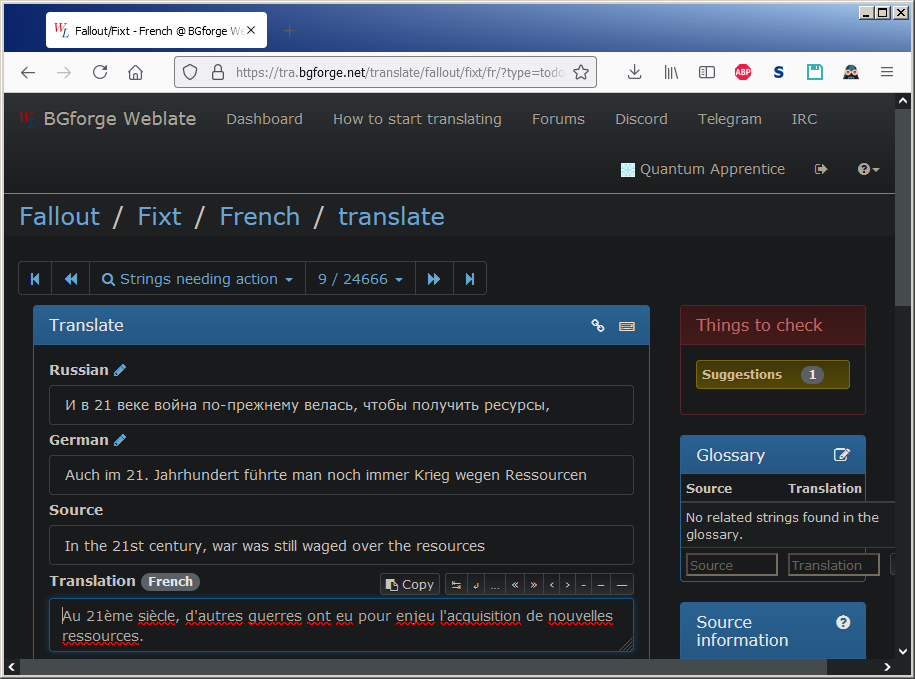Image resolution: width=915 pixels, height=679 pixels.
Task: Bookmark this page with the star
Action: point(581,72)
